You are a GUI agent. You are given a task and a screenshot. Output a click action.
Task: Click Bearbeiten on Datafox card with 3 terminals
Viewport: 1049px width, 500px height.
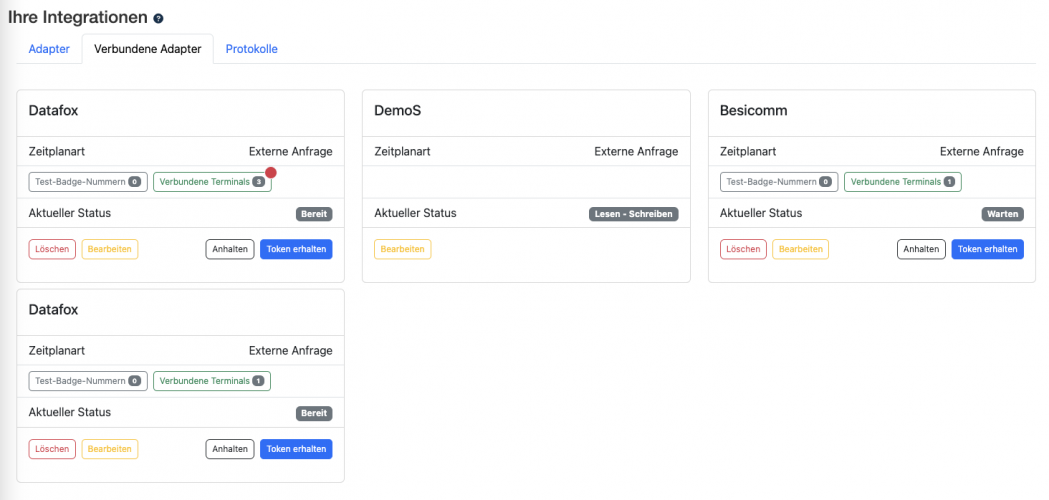pyautogui.click(x=110, y=249)
